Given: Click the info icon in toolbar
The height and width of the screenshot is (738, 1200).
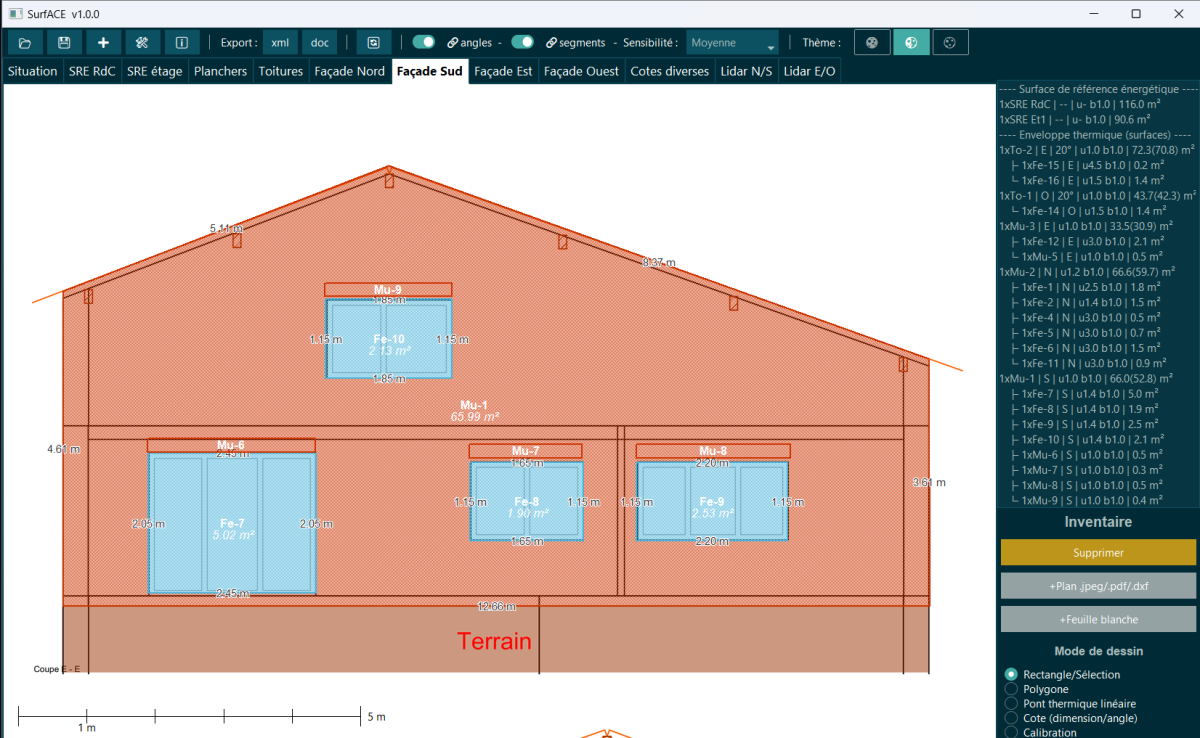Looking at the screenshot, I should (x=181, y=43).
